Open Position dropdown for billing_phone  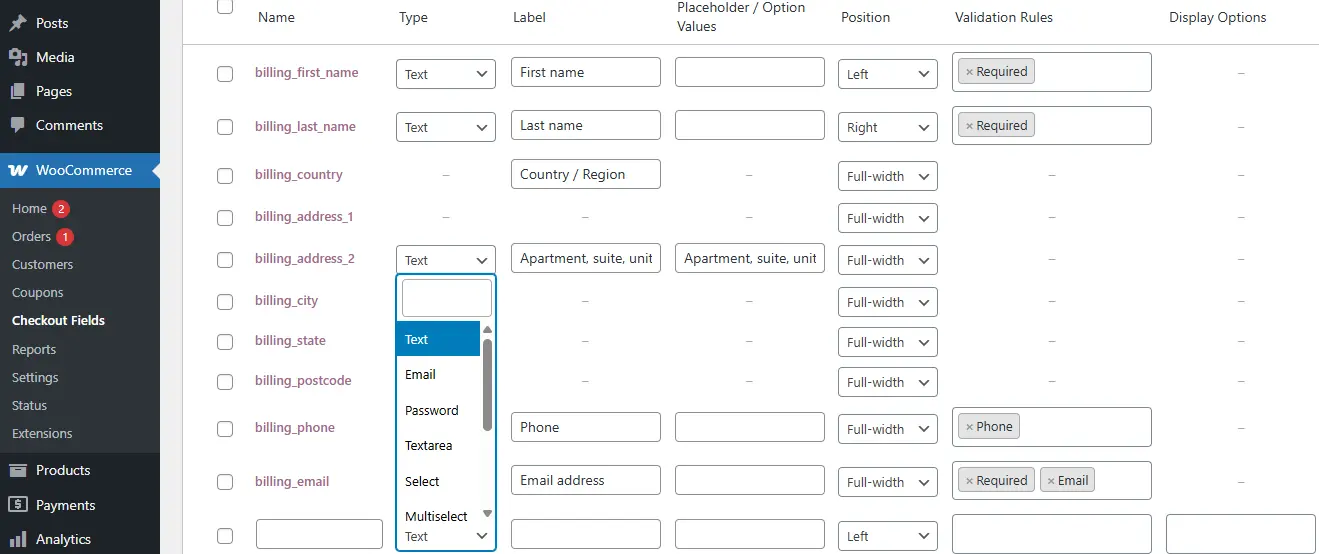[888, 429]
